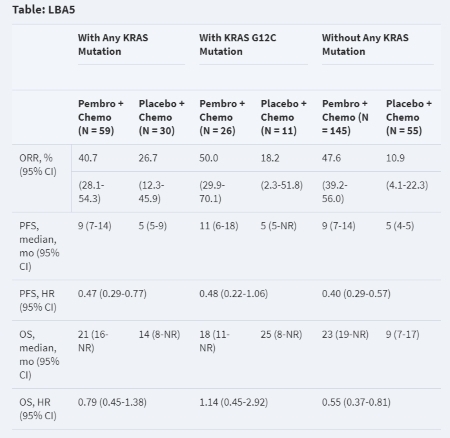Image resolution: width=450 pixels, height=438 pixels.
Task: Click the ORR value 50.0
Action: (209, 158)
